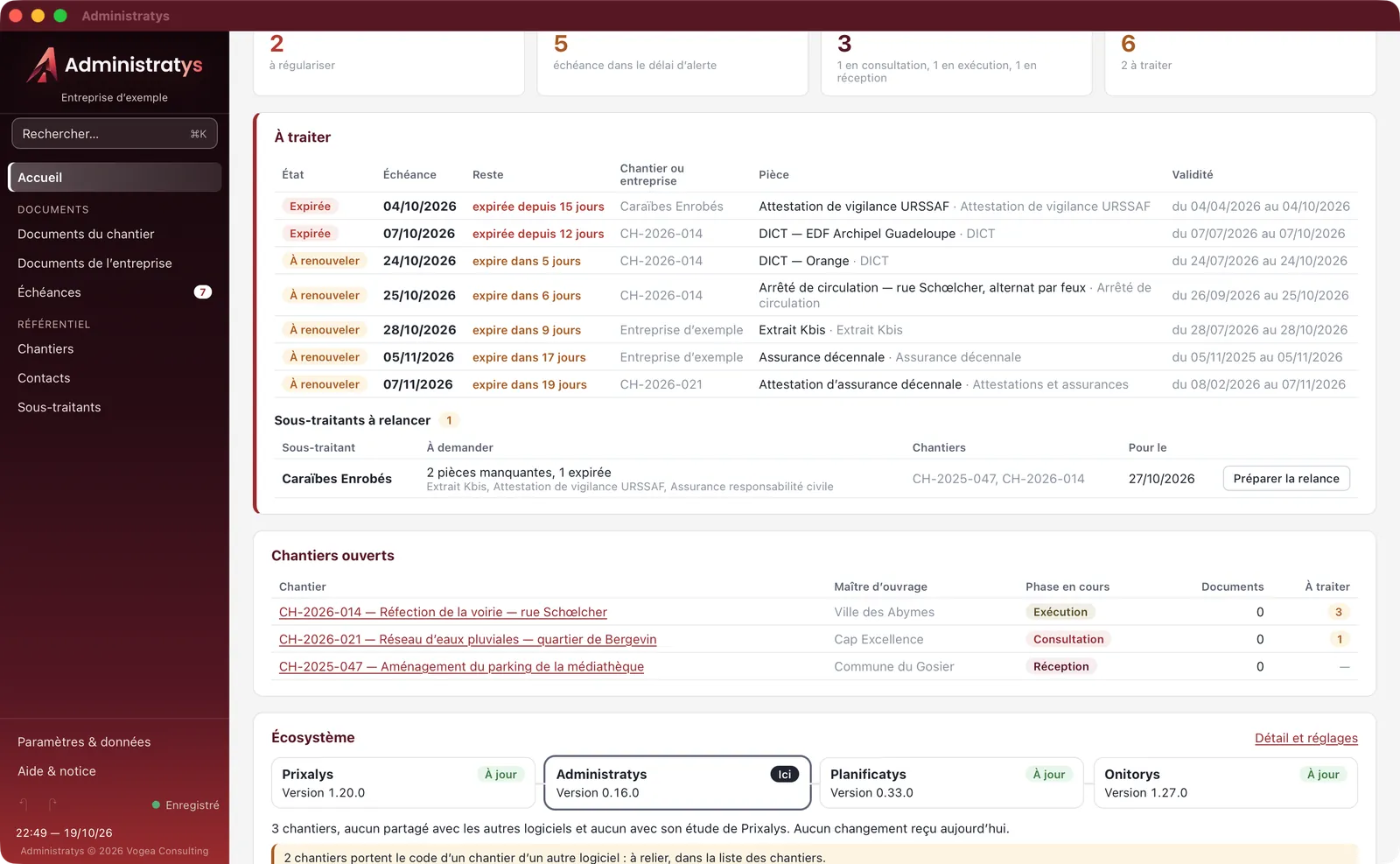Click Caraïbes Enrobés in the sous-traitants table
Viewport: 1400px width, 864px height.
(x=337, y=479)
